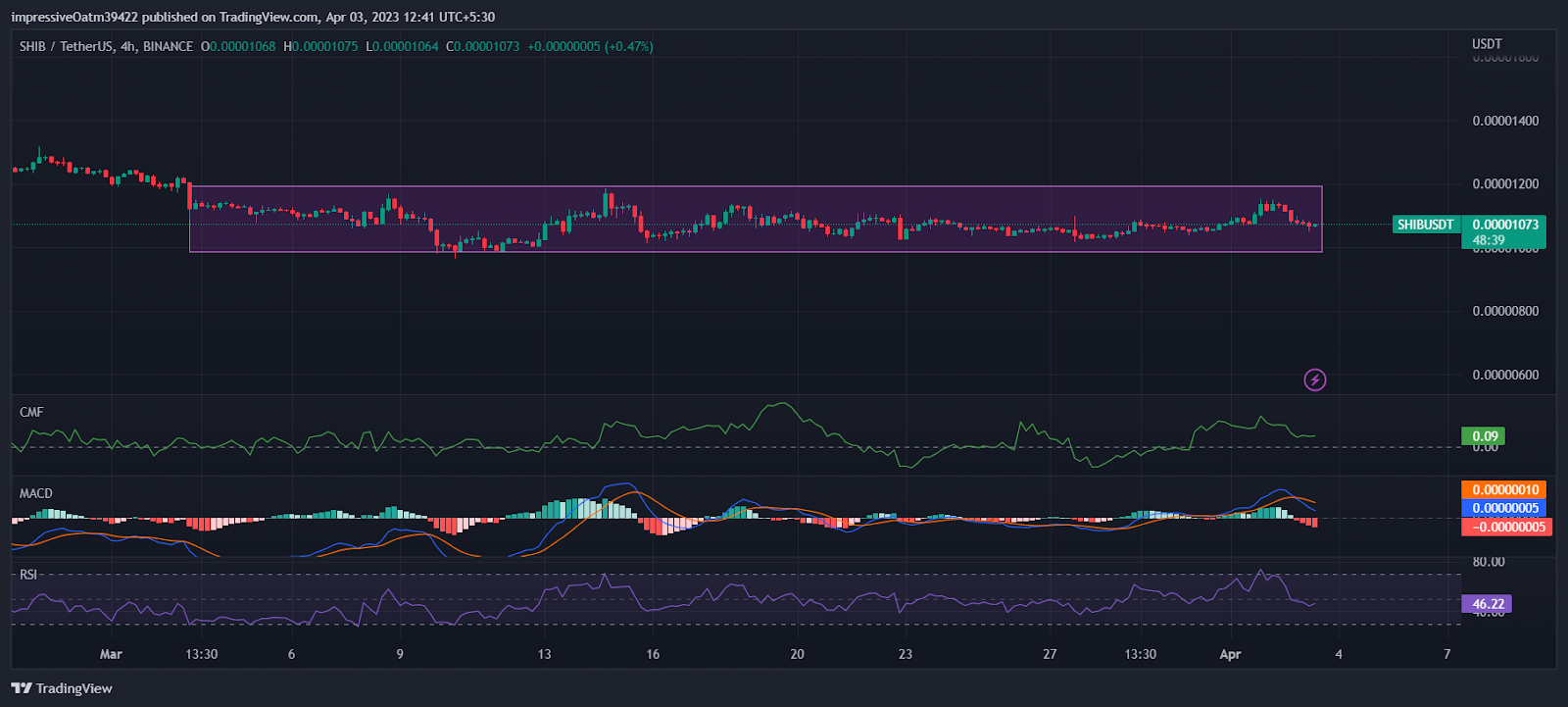Click the Apr date label on time axis
The image size is (1568, 707).
[x=1230, y=654]
